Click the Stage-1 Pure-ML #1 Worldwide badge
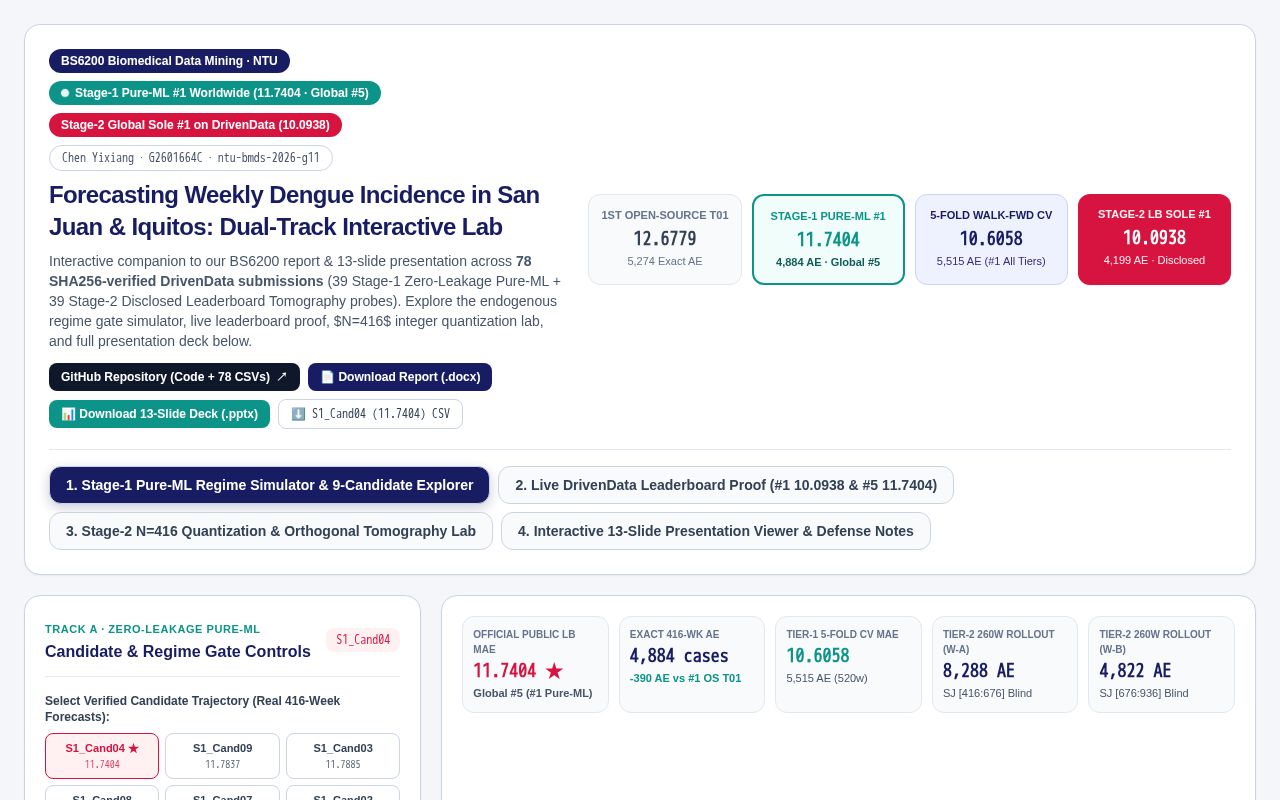This screenshot has height=800, width=1280. (215, 93)
